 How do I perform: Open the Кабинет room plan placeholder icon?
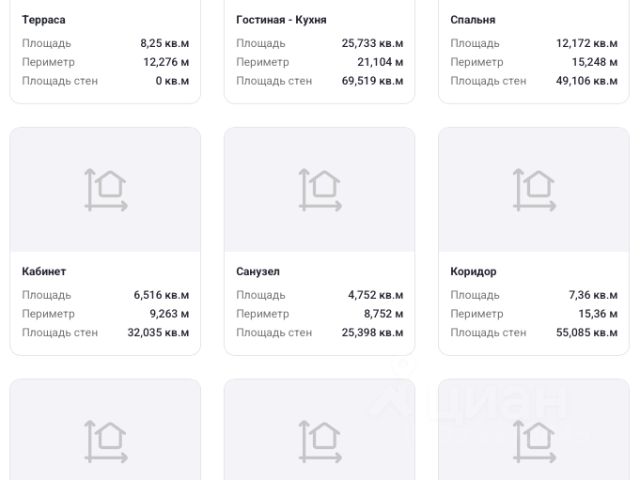tap(106, 190)
